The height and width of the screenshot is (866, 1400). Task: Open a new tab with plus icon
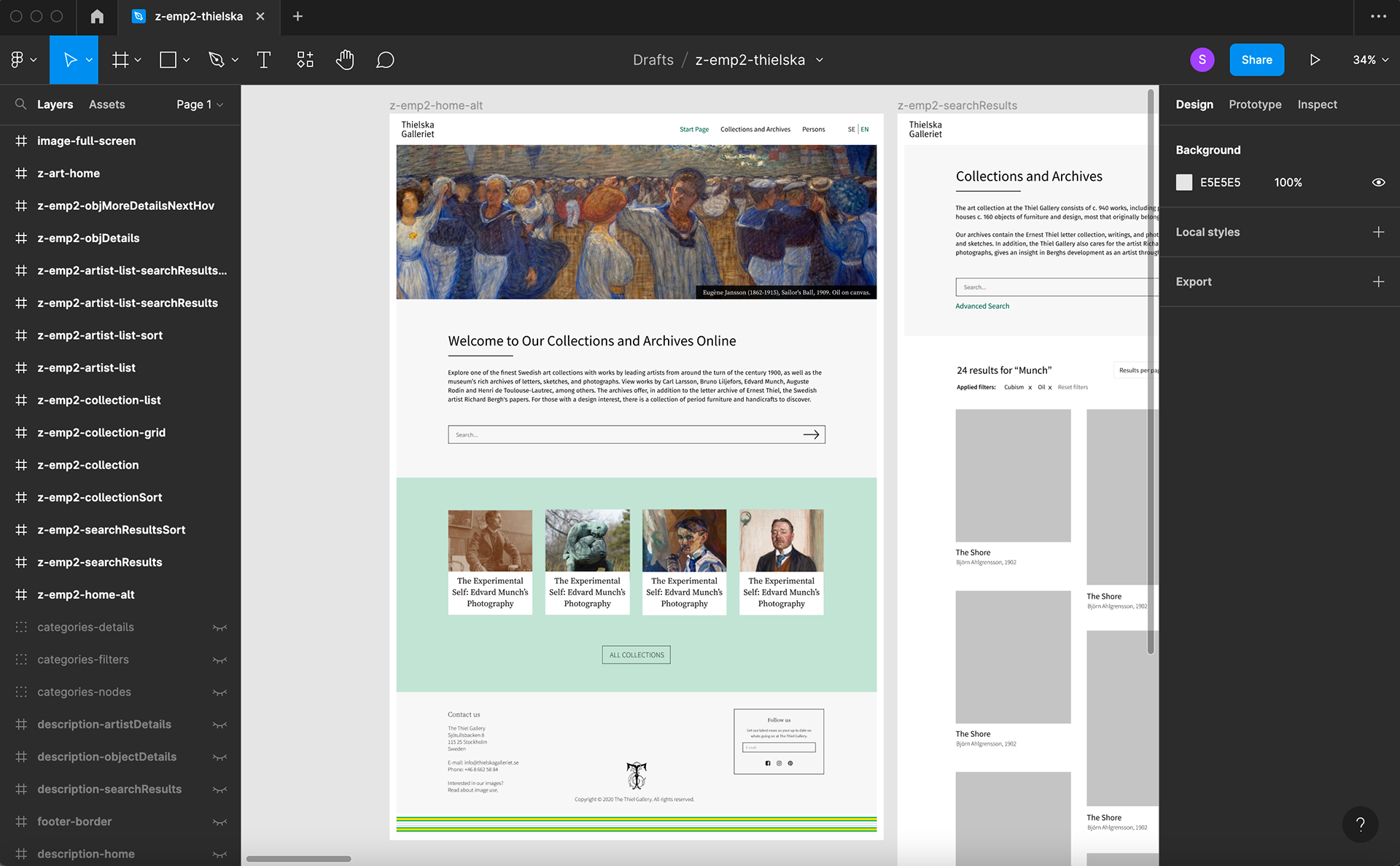pos(297,16)
